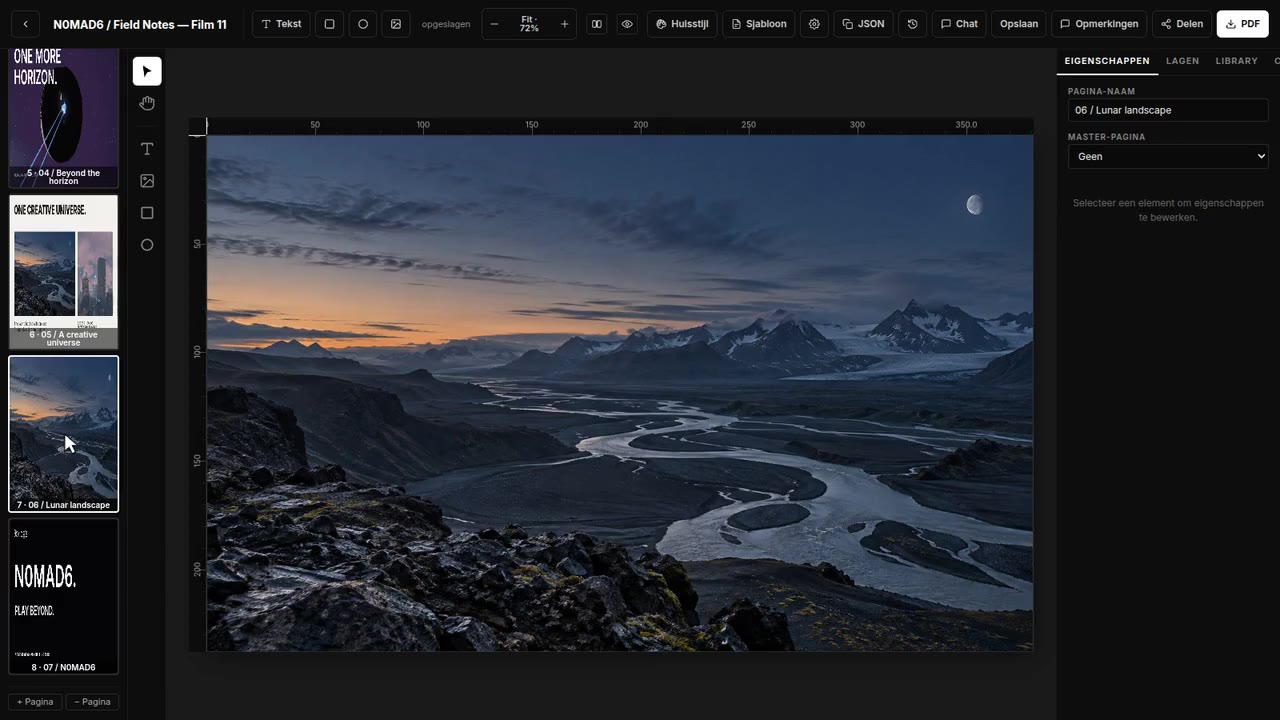Open page thumbnail 07 / NOMAD6
This screenshot has width=1280, height=720.
63,596
